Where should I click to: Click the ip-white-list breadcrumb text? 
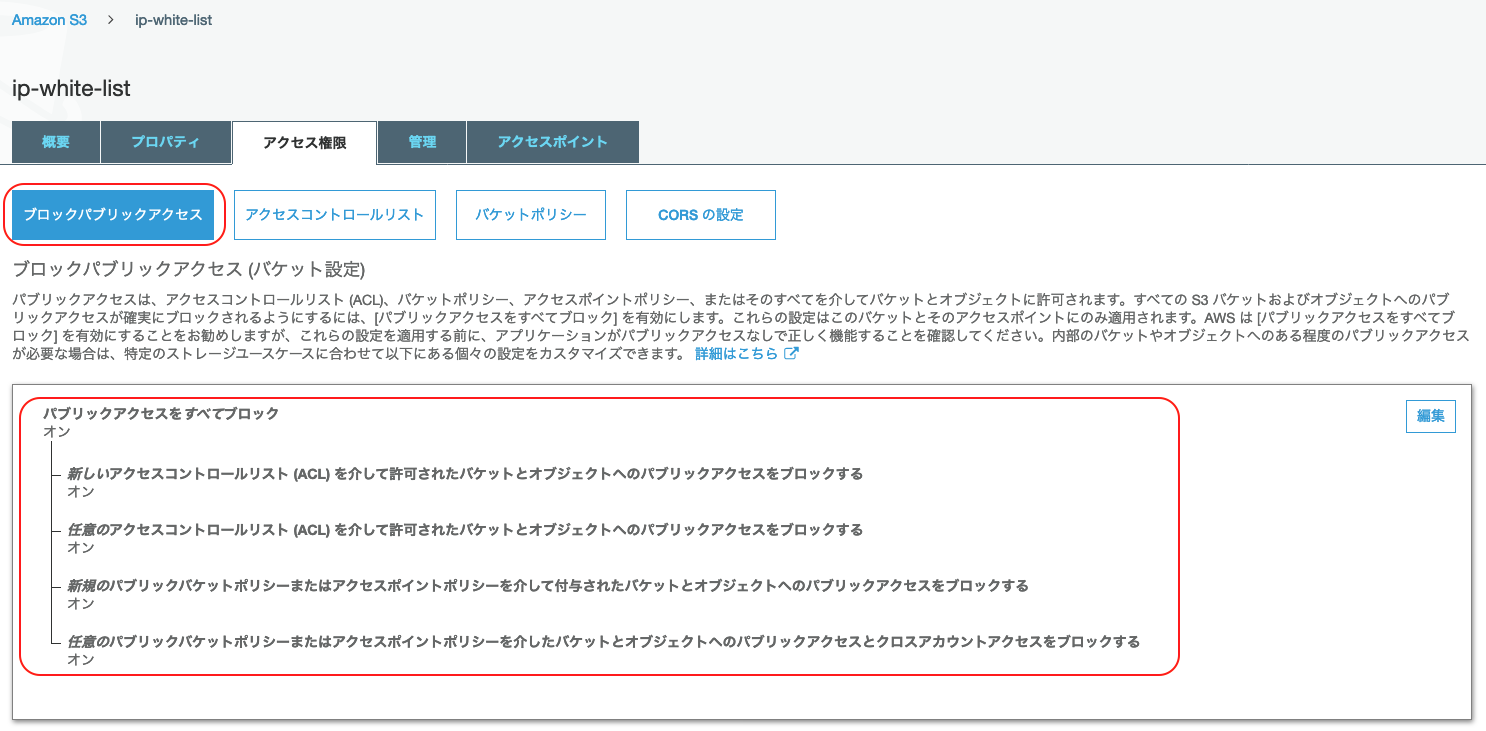click(x=173, y=20)
